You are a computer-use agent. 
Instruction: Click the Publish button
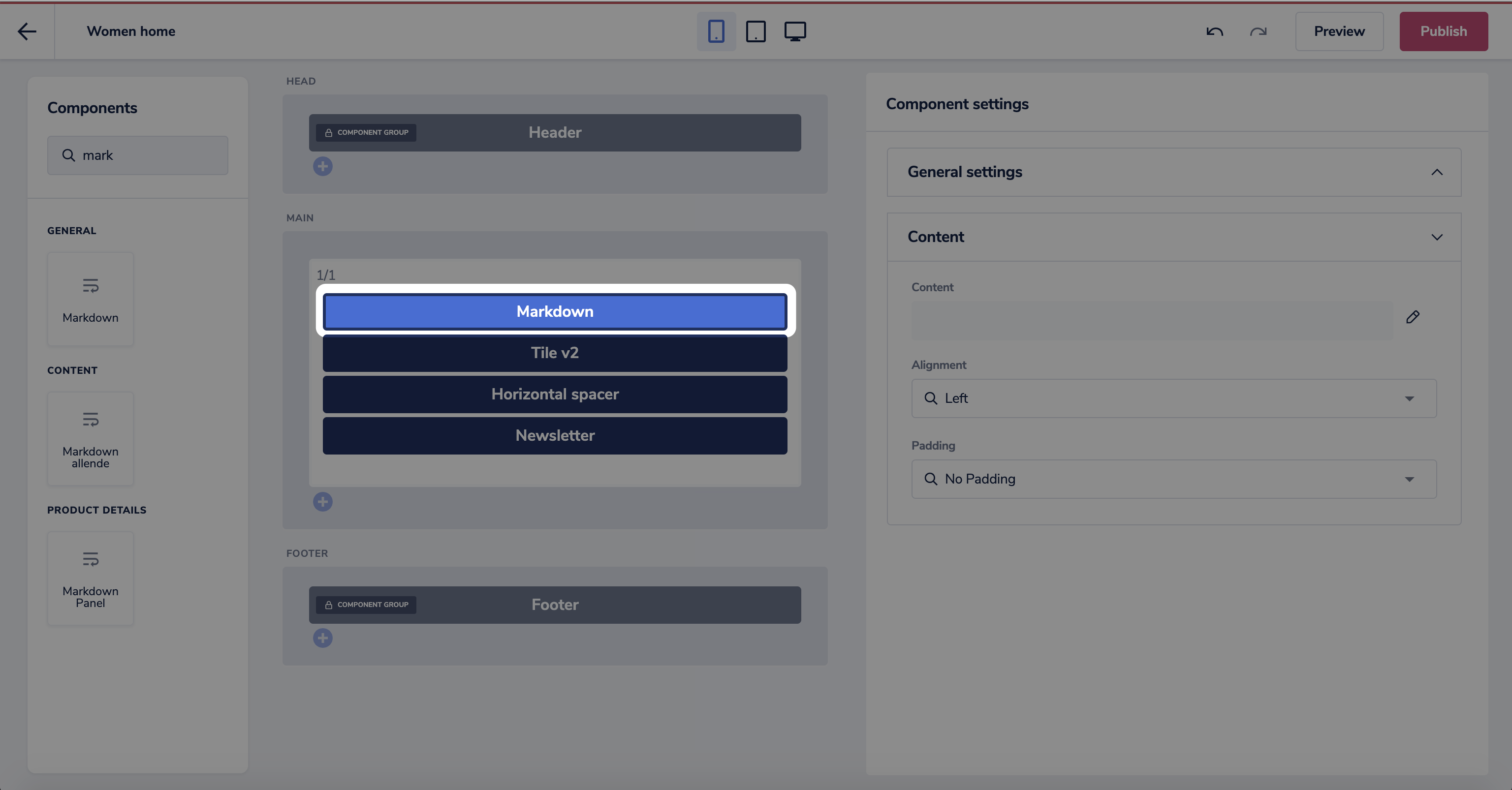1443,31
